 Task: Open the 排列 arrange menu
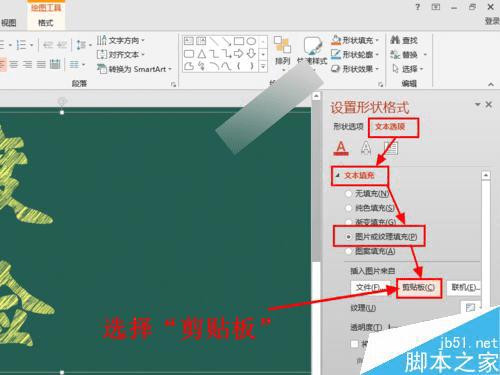[x=283, y=53]
